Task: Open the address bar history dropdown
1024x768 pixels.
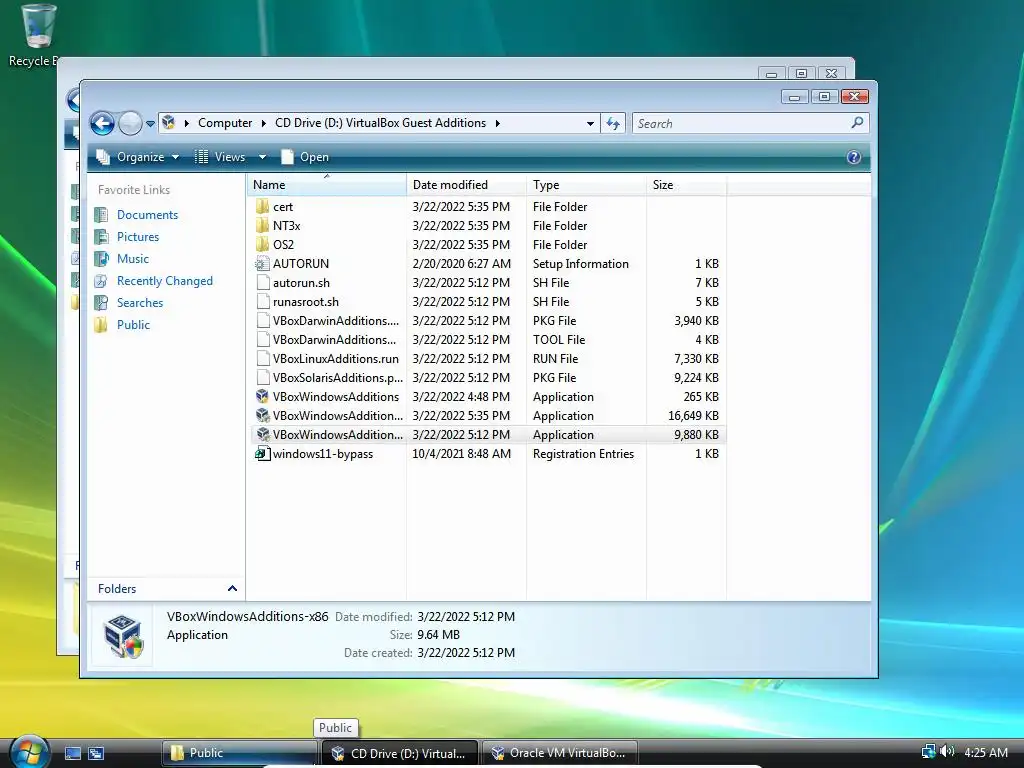Action: 590,123
